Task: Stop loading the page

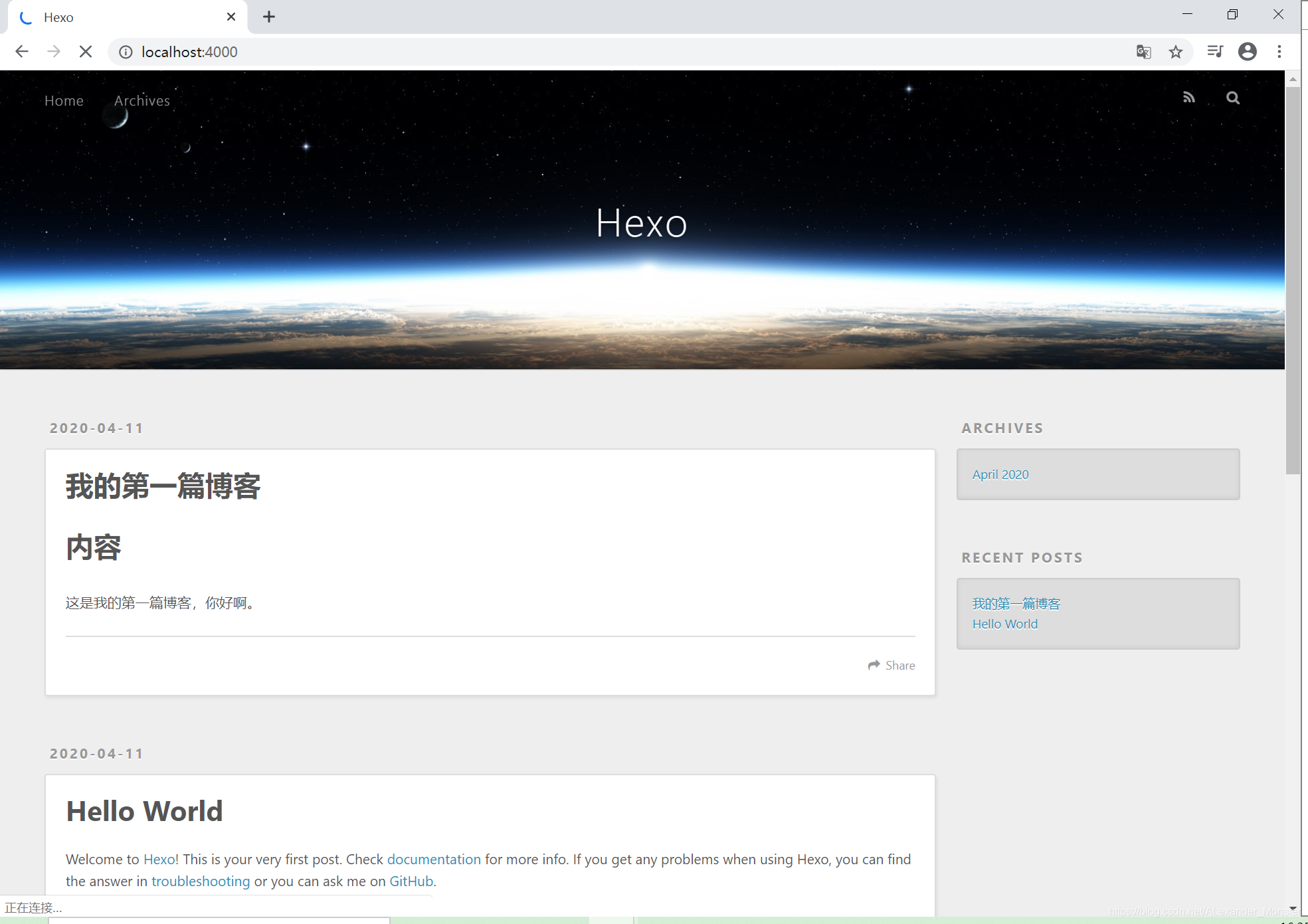Action: click(86, 52)
